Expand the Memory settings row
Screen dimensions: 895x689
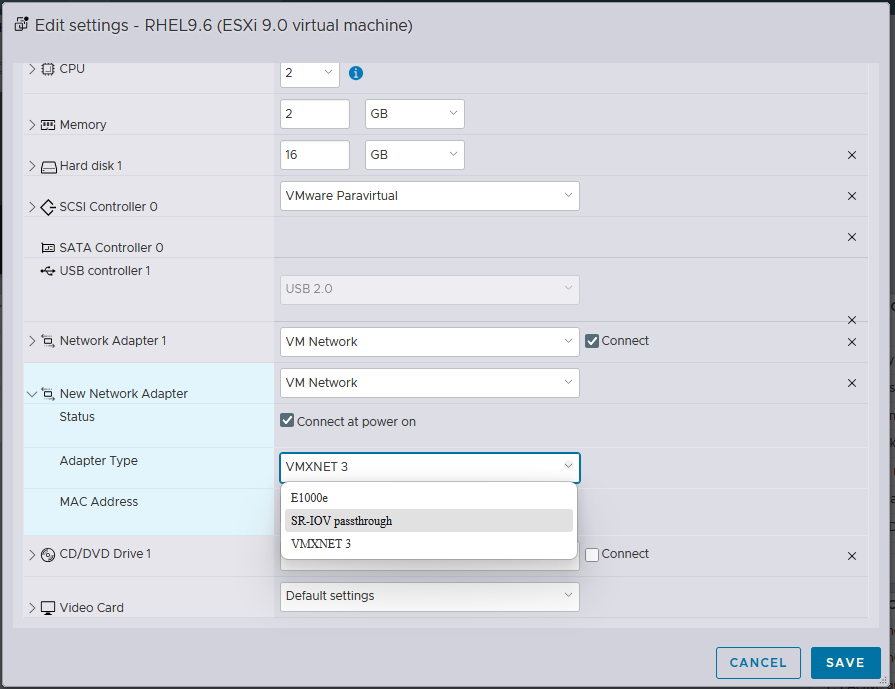(32, 125)
